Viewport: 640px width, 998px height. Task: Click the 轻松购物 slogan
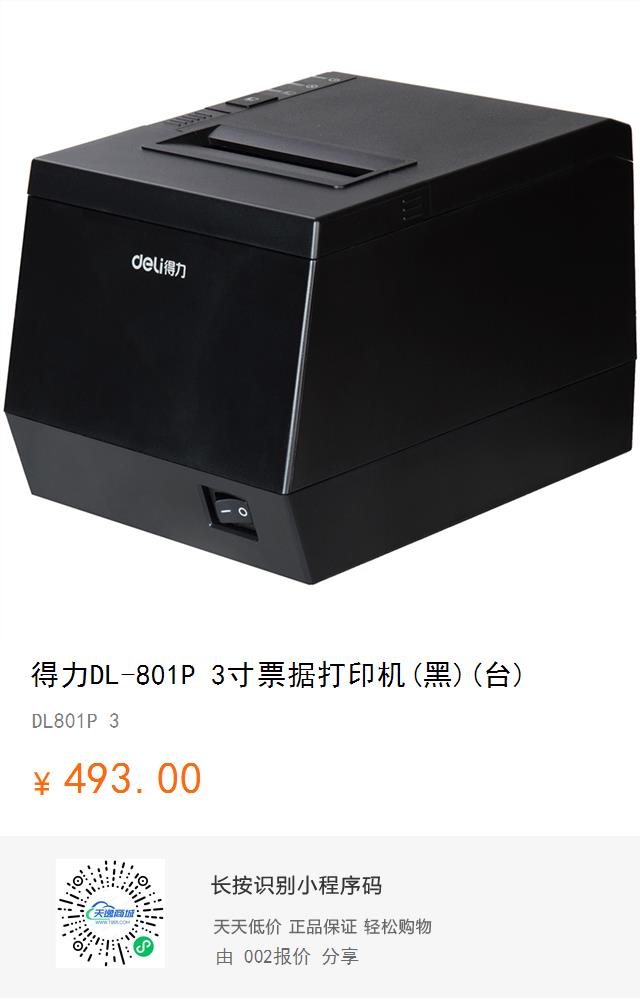398,926
